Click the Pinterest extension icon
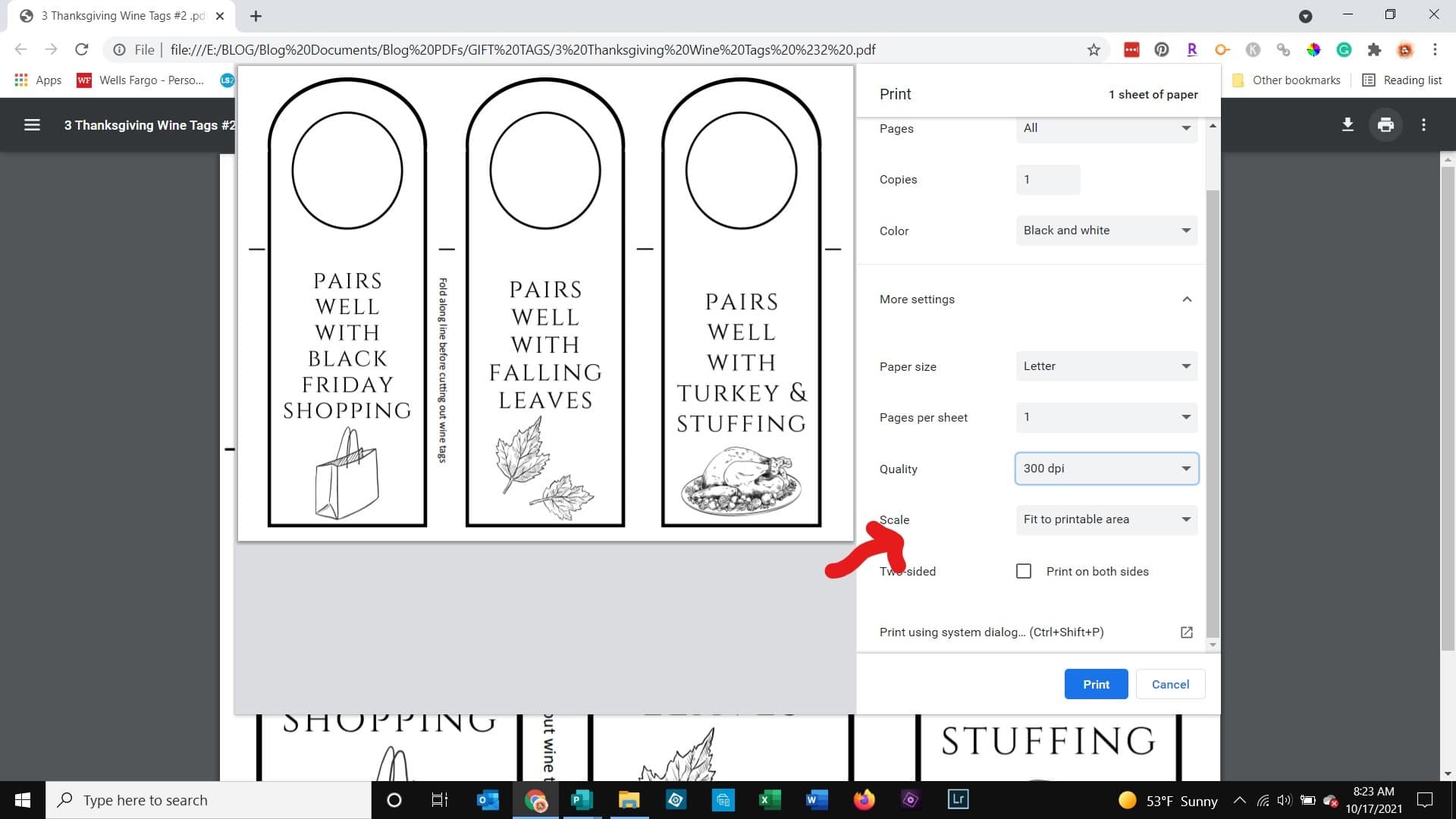 [x=1162, y=50]
